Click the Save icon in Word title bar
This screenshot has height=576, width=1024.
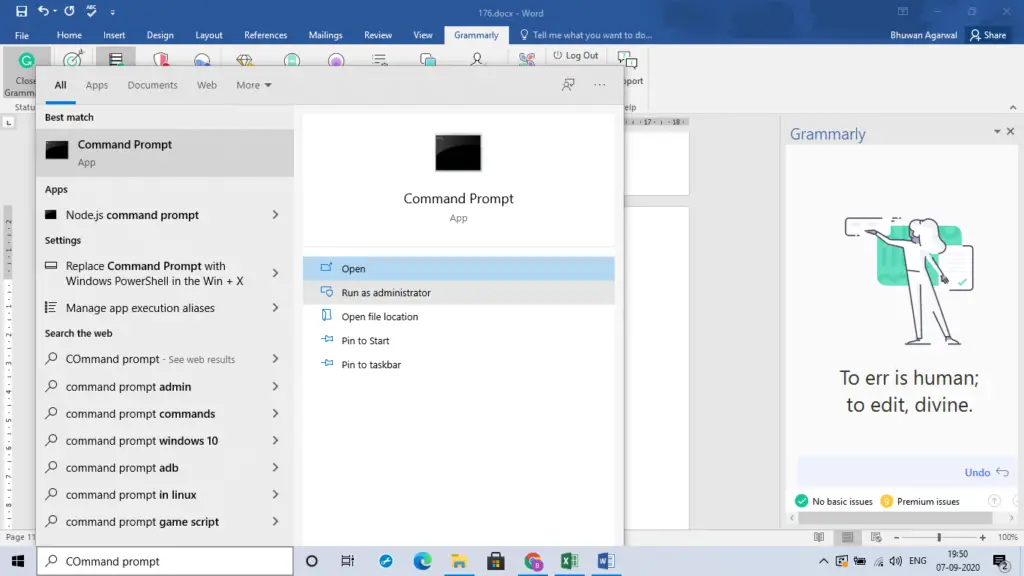pos(21,11)
